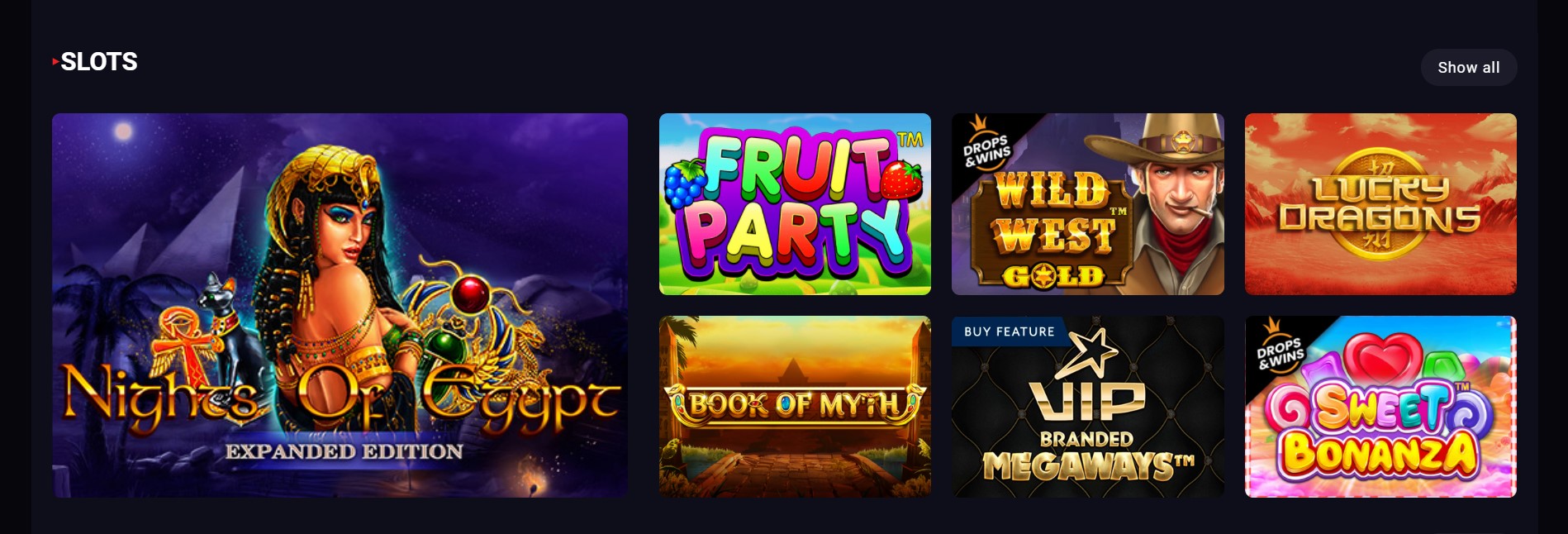Click the red arrow beside SLOTS heading
This screenshot has width=1568, height=534.
[x=55, y=61]
